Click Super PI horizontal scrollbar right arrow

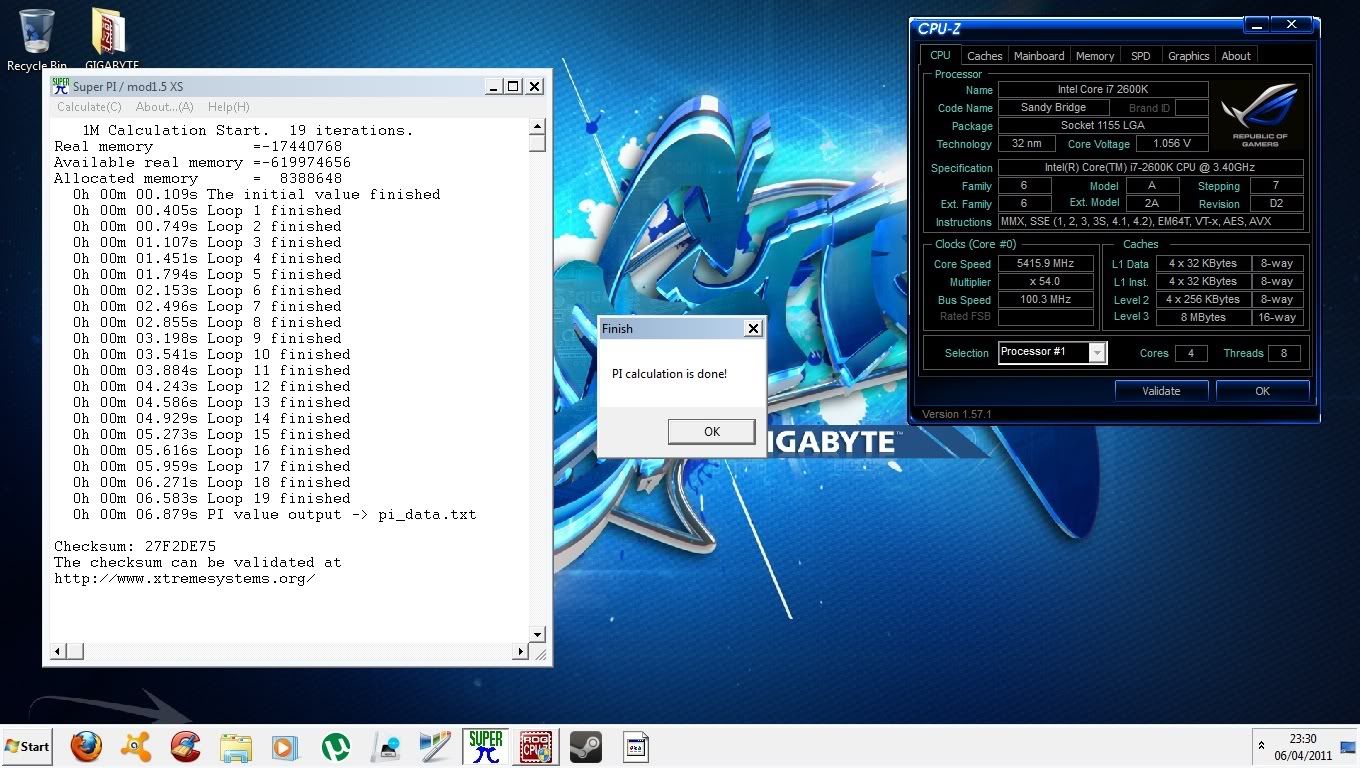click(x=520, y=652)
